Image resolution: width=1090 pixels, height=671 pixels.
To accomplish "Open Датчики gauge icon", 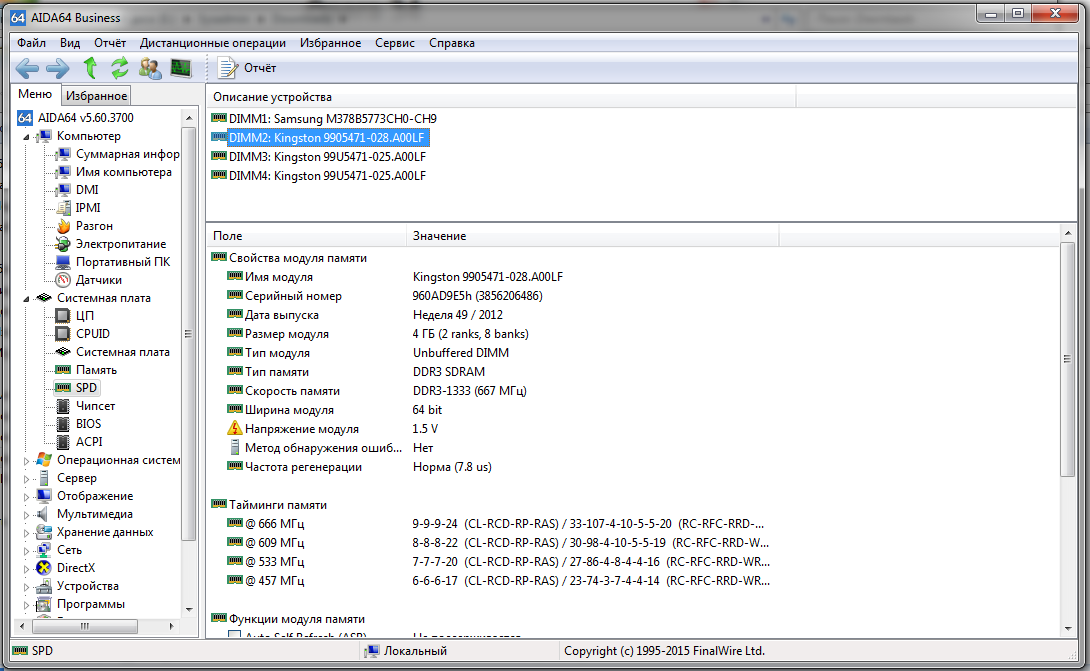I will pos(63,280).
